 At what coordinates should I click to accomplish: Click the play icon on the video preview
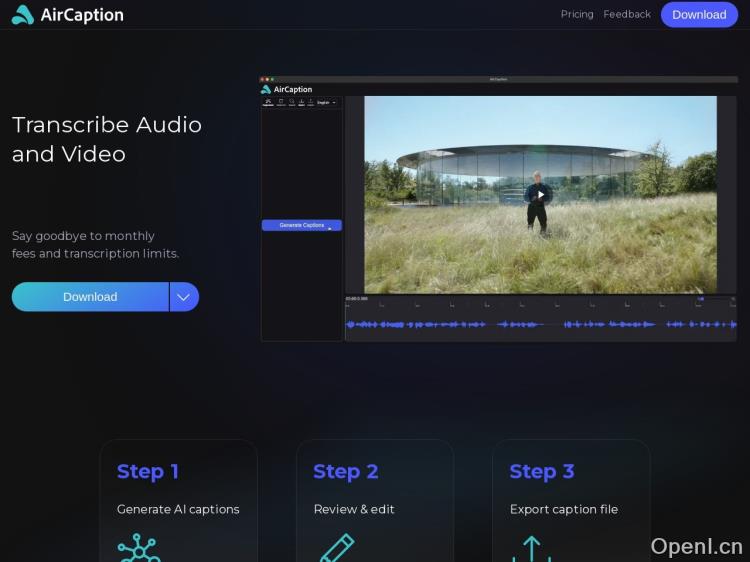click(540, 194)
